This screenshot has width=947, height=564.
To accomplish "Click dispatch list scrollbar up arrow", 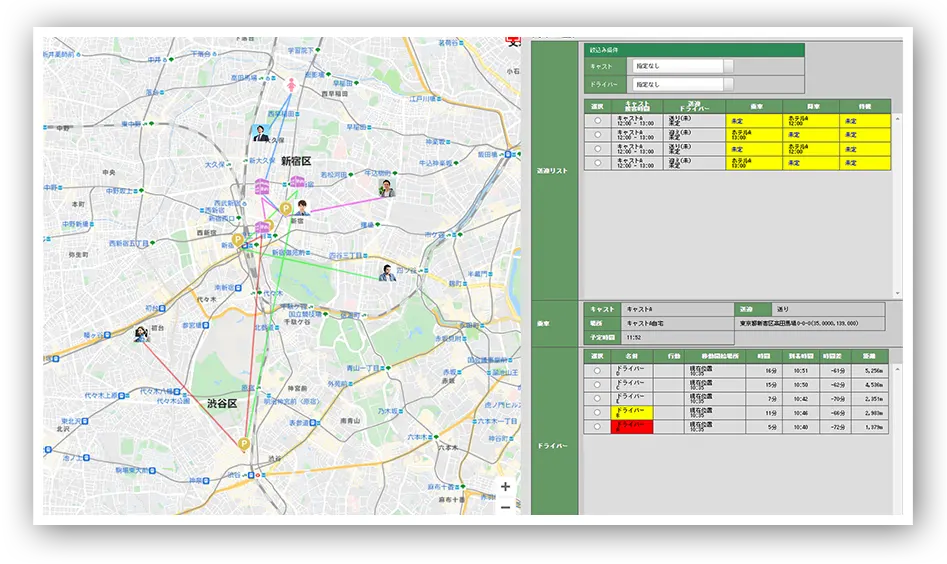I will click(x=897, y=119).
